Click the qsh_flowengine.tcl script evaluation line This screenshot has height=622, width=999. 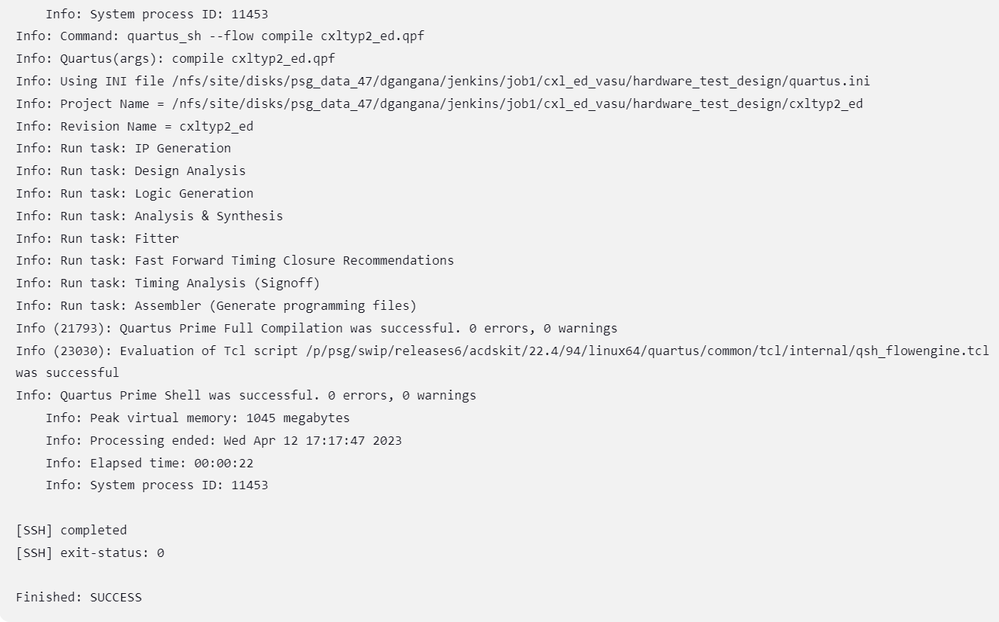(502, 350)
